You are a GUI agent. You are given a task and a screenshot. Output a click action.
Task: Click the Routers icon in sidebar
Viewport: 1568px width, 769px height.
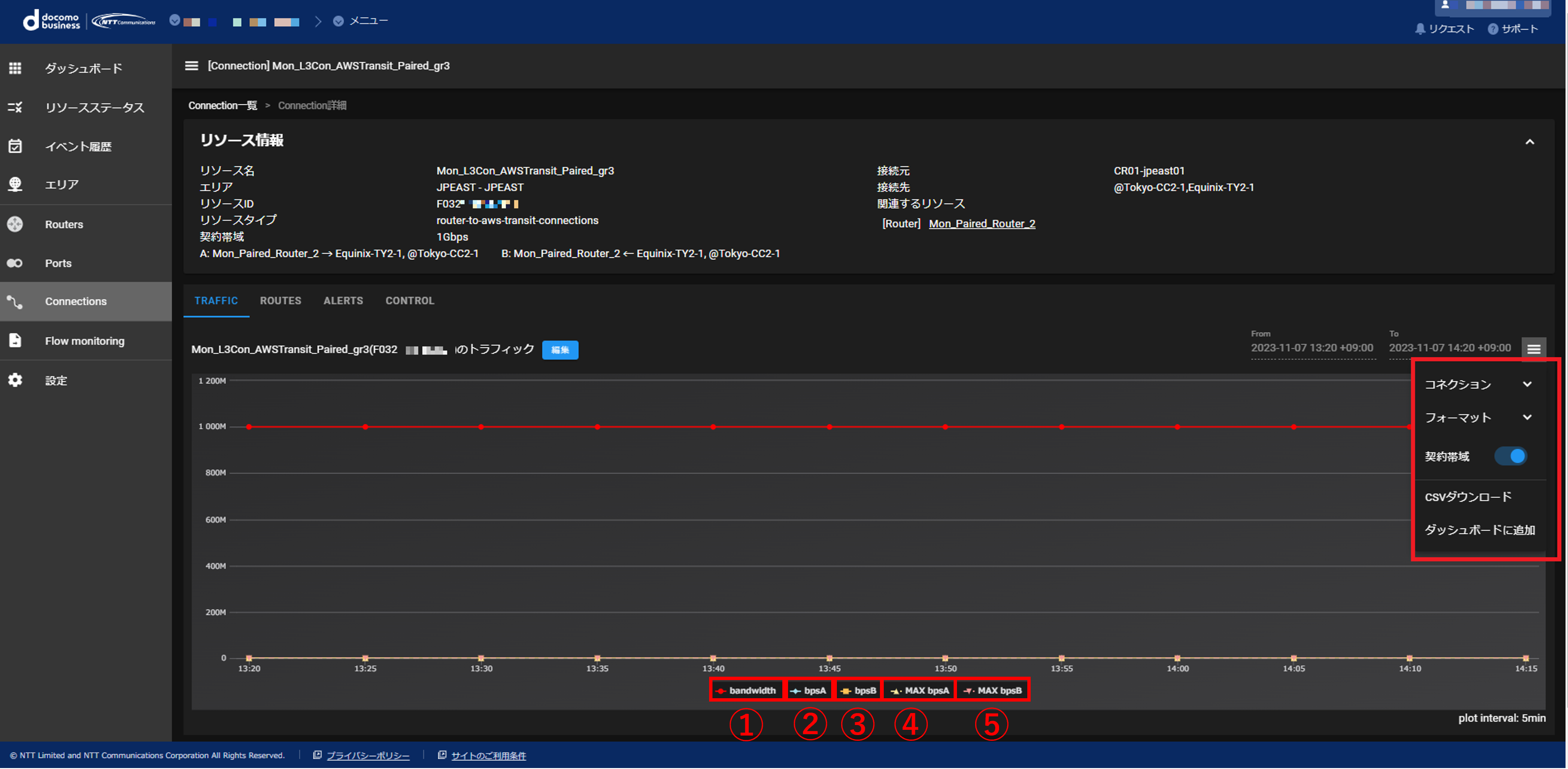pos(15,224)
